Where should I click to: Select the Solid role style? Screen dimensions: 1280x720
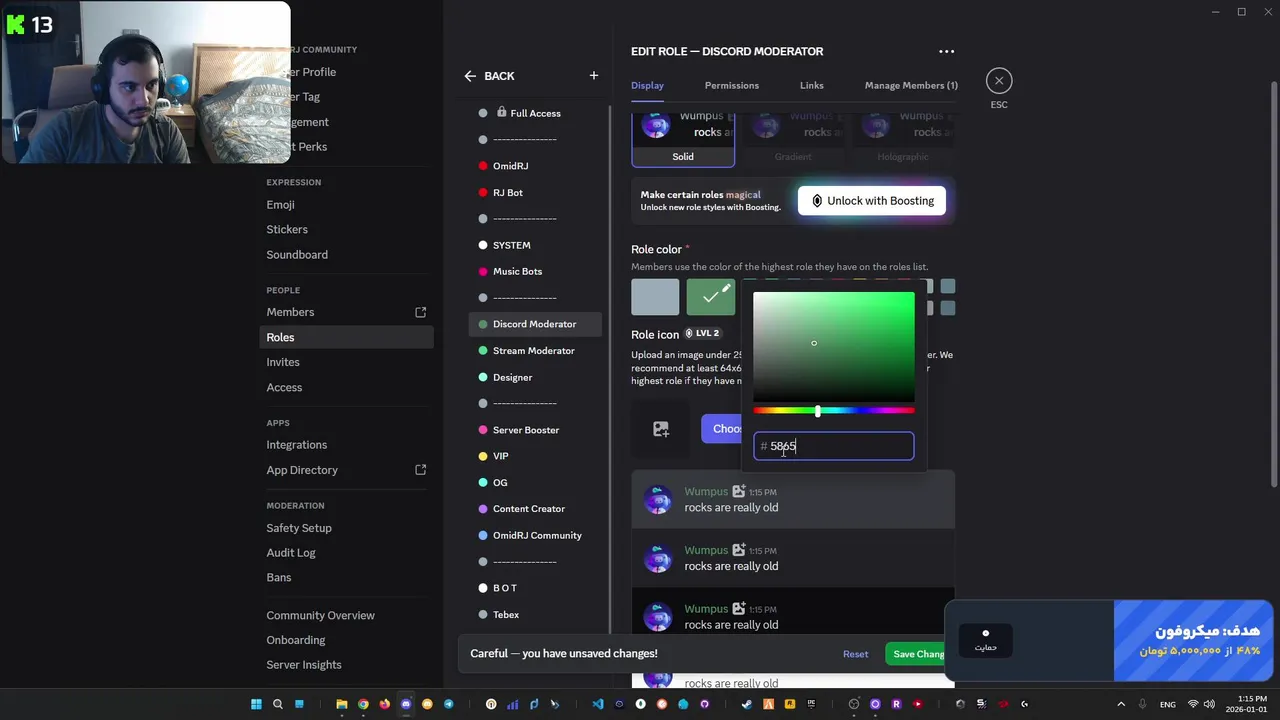(683, 140)
